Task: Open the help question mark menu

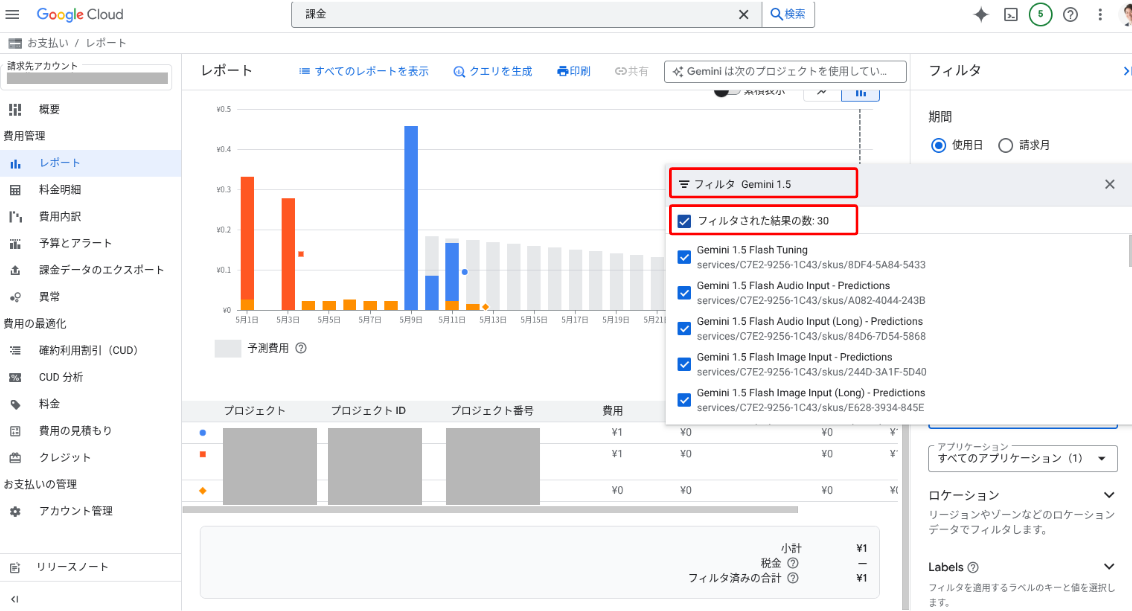Action: point(1071,14)
